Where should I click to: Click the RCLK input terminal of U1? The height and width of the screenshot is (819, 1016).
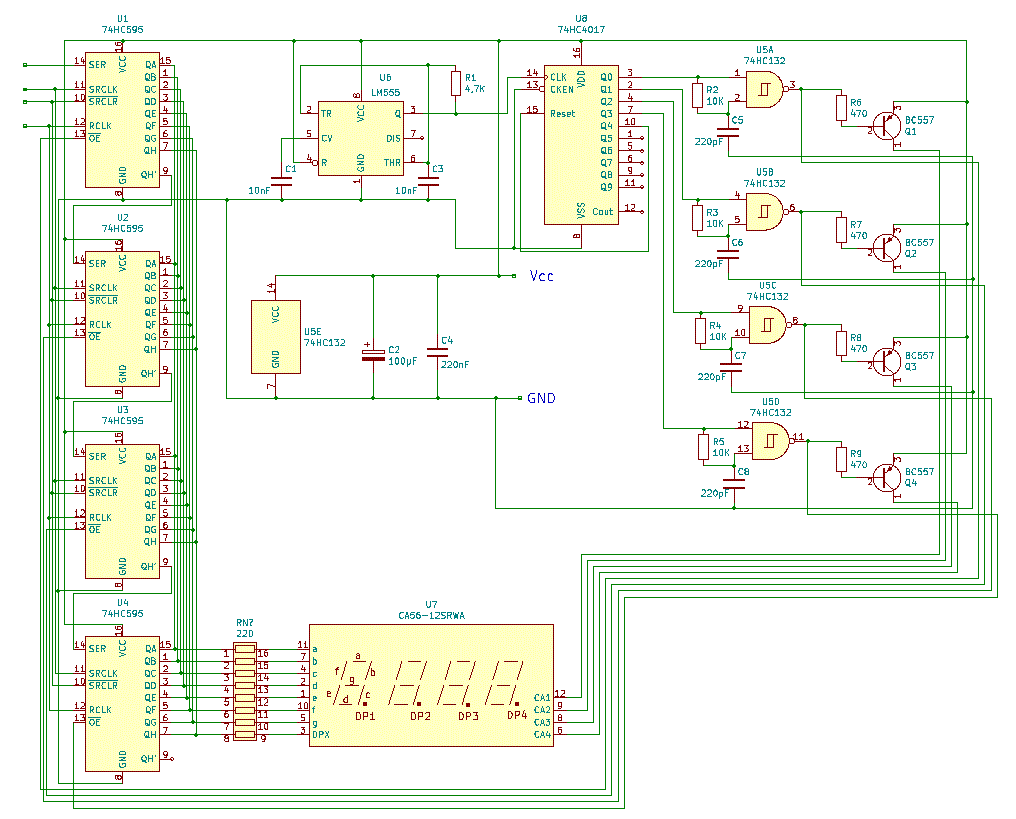[25, 126]
